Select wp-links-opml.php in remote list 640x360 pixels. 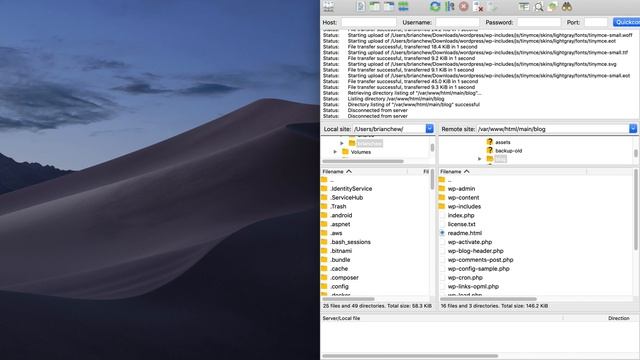pyautogui.click(x=473, y=287)
